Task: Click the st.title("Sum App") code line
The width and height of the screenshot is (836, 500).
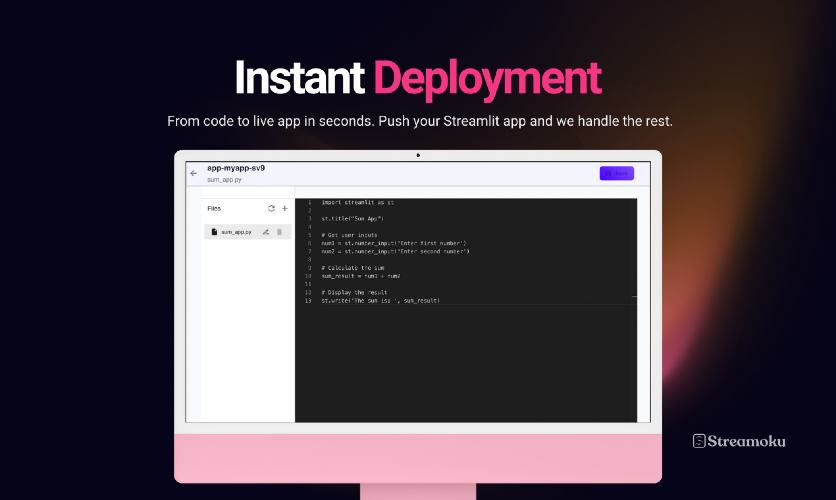Action: pos(352,219)
